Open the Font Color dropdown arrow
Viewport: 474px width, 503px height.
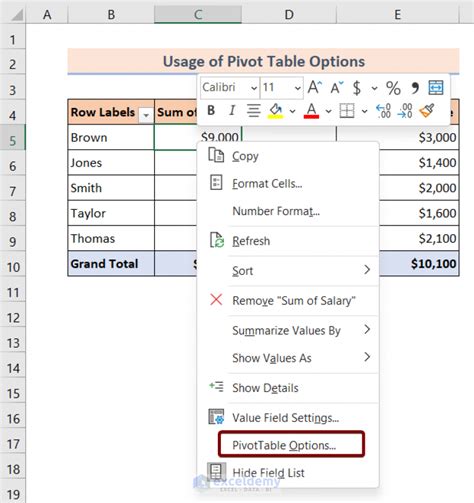328,111
